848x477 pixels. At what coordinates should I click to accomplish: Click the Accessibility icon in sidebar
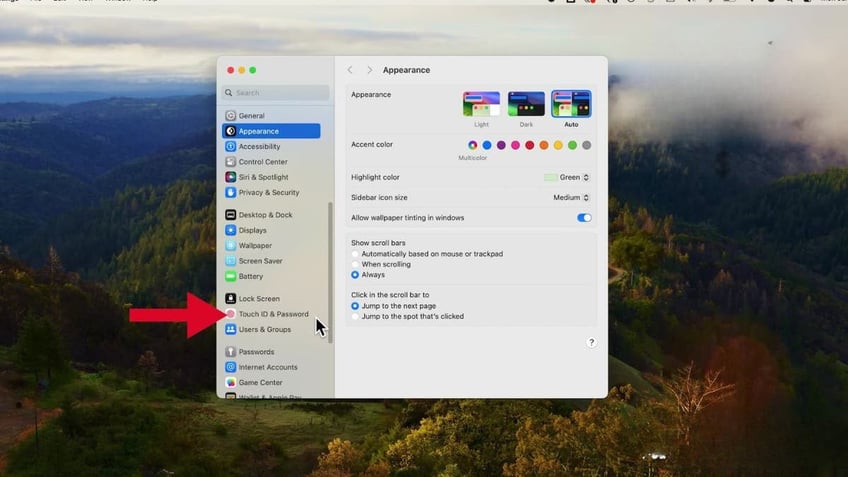tap(230, 147)
